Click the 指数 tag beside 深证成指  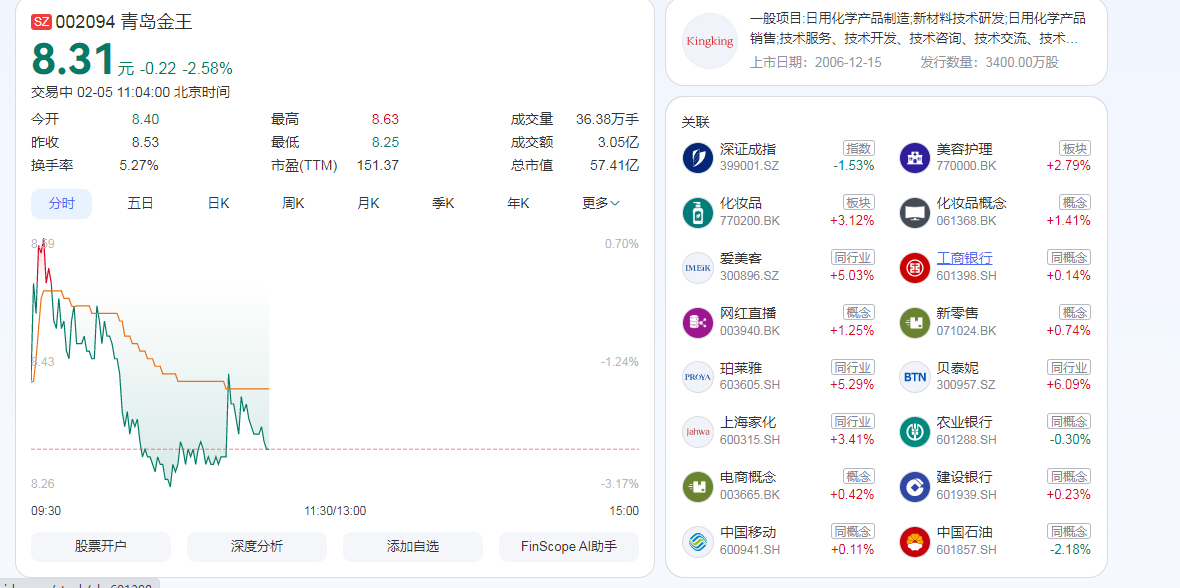[x=859, y=148]
